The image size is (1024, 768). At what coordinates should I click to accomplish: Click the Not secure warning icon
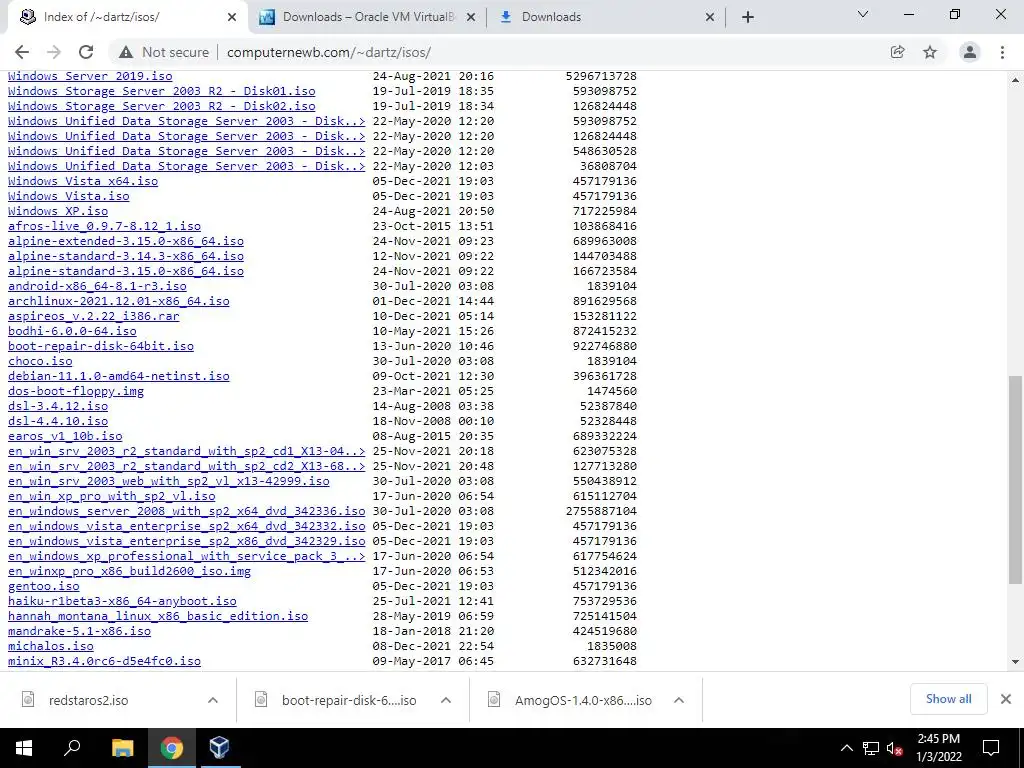click(x=126, y=52)
